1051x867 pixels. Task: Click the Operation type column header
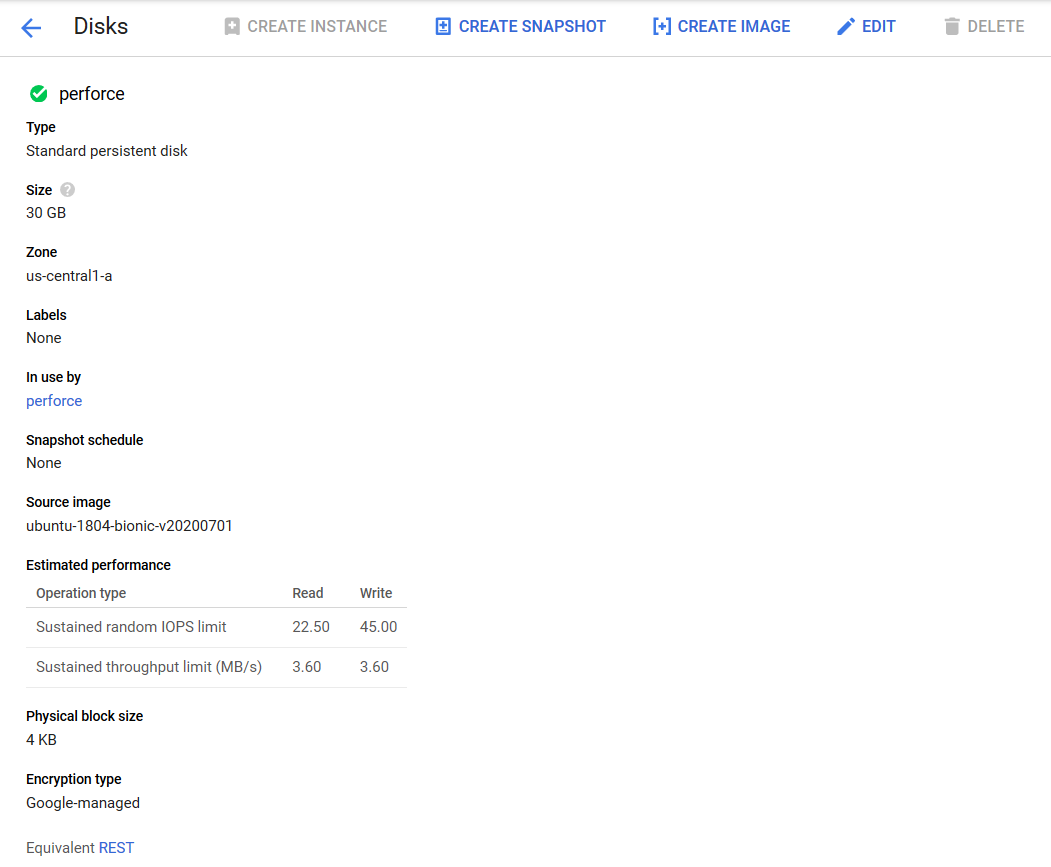81,593
